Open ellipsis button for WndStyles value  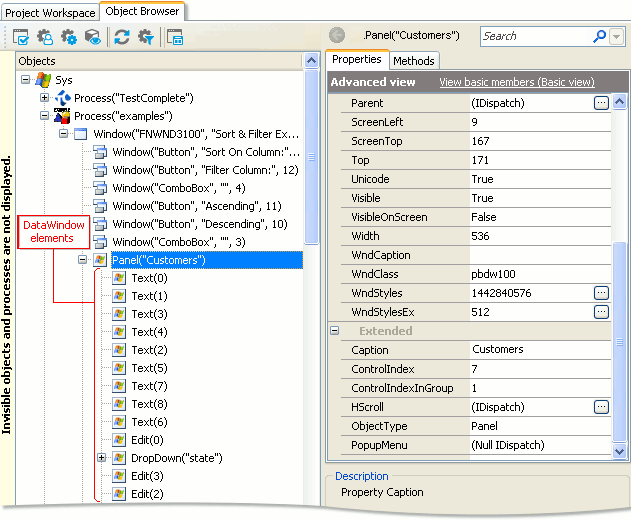601,293
